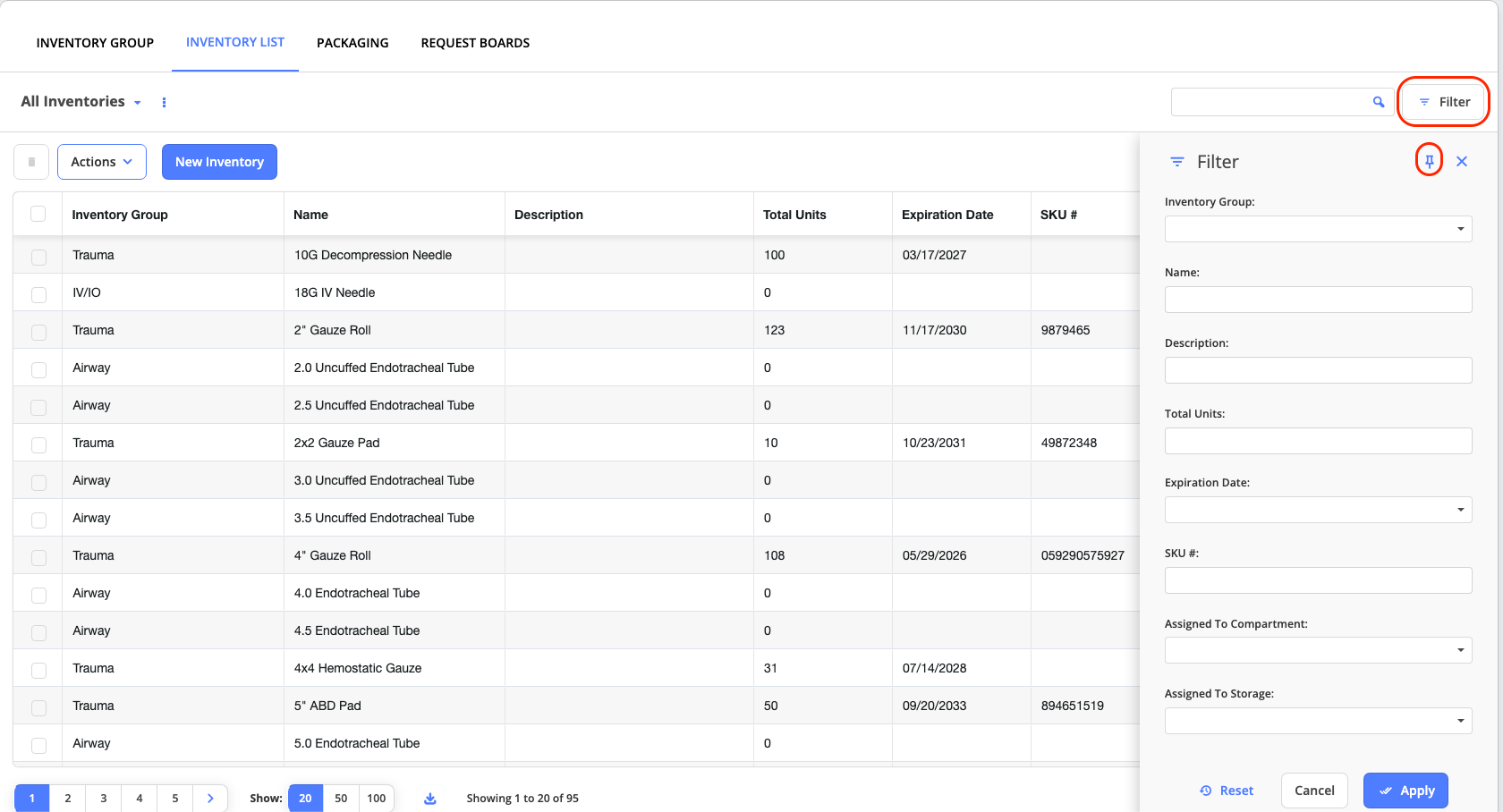This screenshot has width=1503, height=812.
Task: Select all rows via header checkbox
Action: (38, 214)
